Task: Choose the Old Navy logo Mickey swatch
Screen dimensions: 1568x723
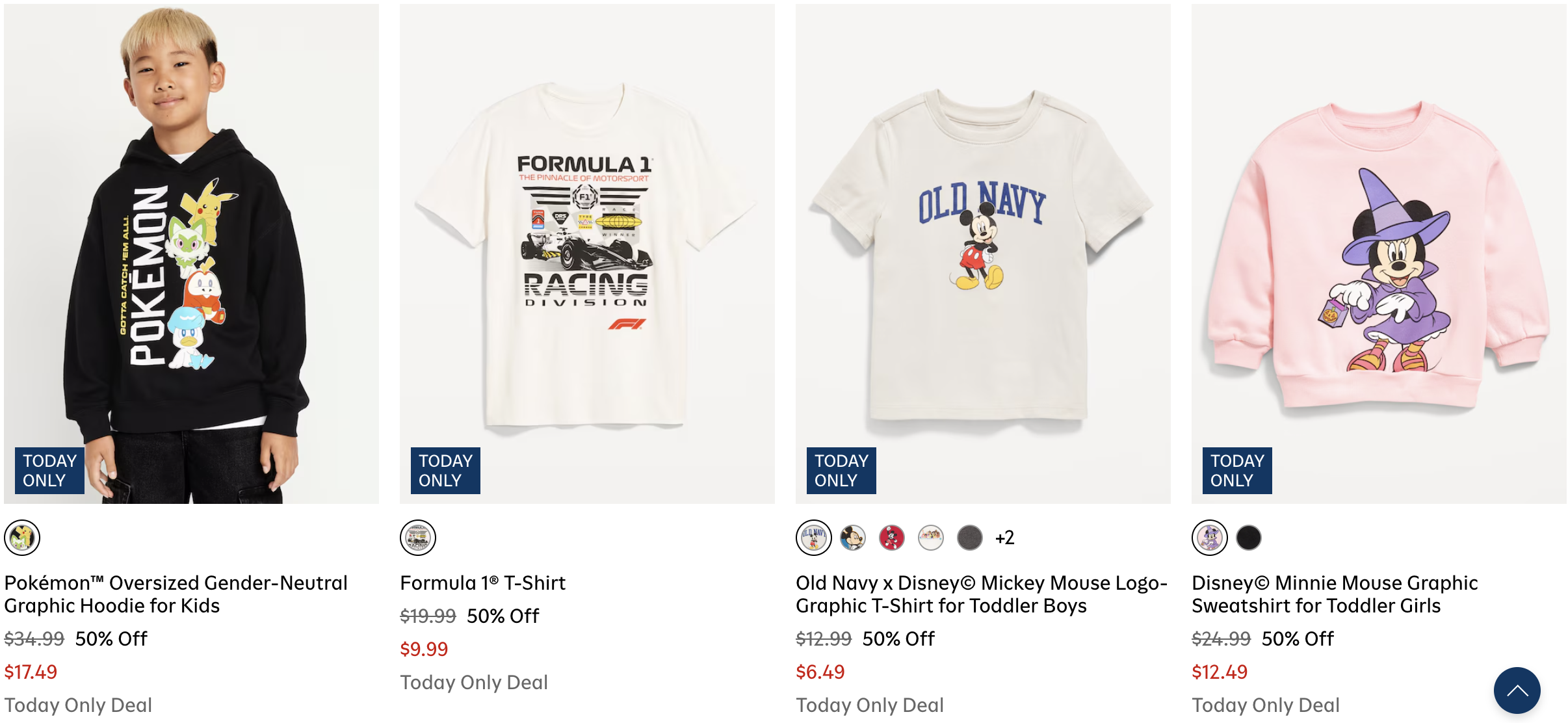Action: [x=814, y=538]
